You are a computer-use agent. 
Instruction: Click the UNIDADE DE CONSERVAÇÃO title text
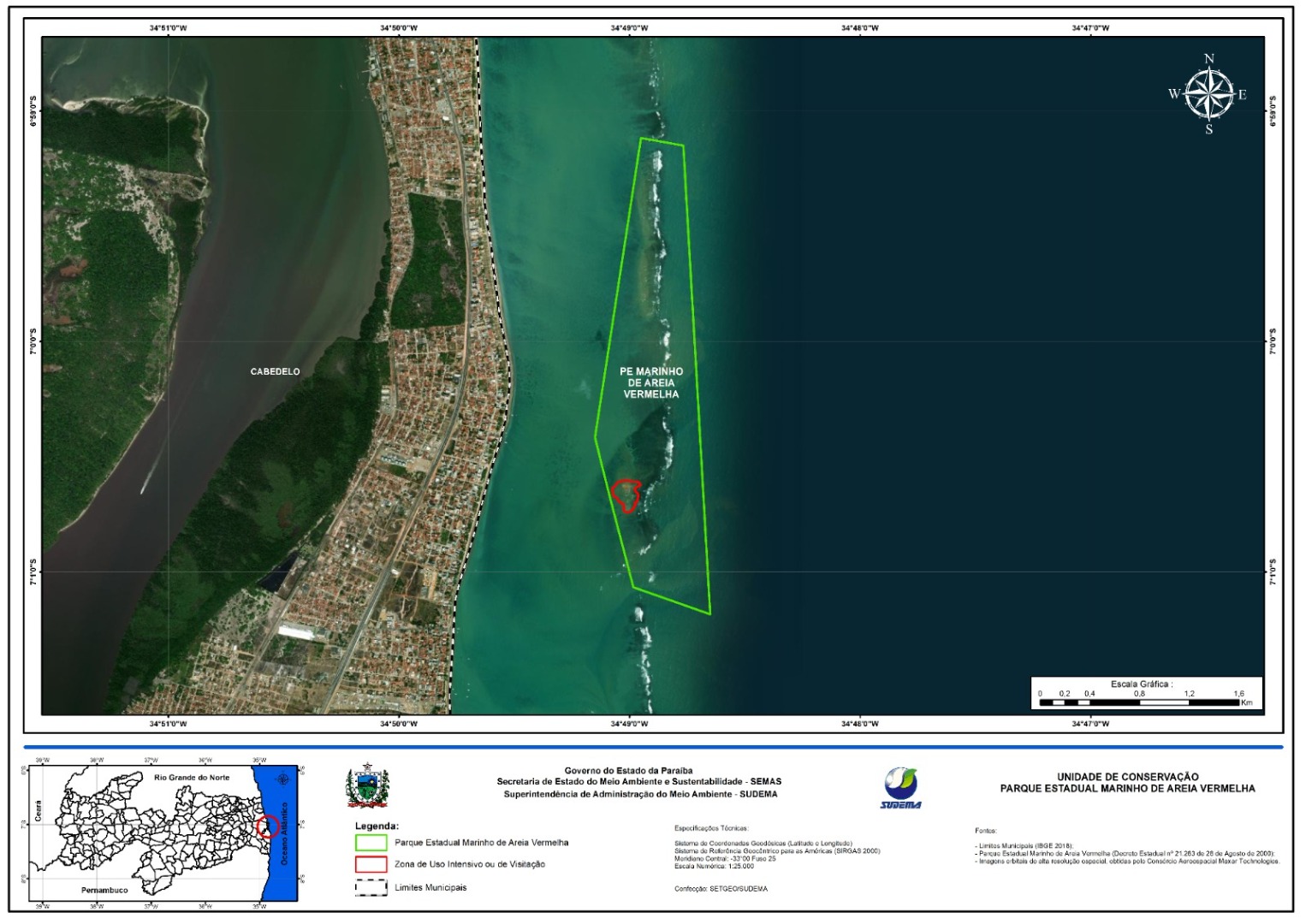(x=1127, y=777)
